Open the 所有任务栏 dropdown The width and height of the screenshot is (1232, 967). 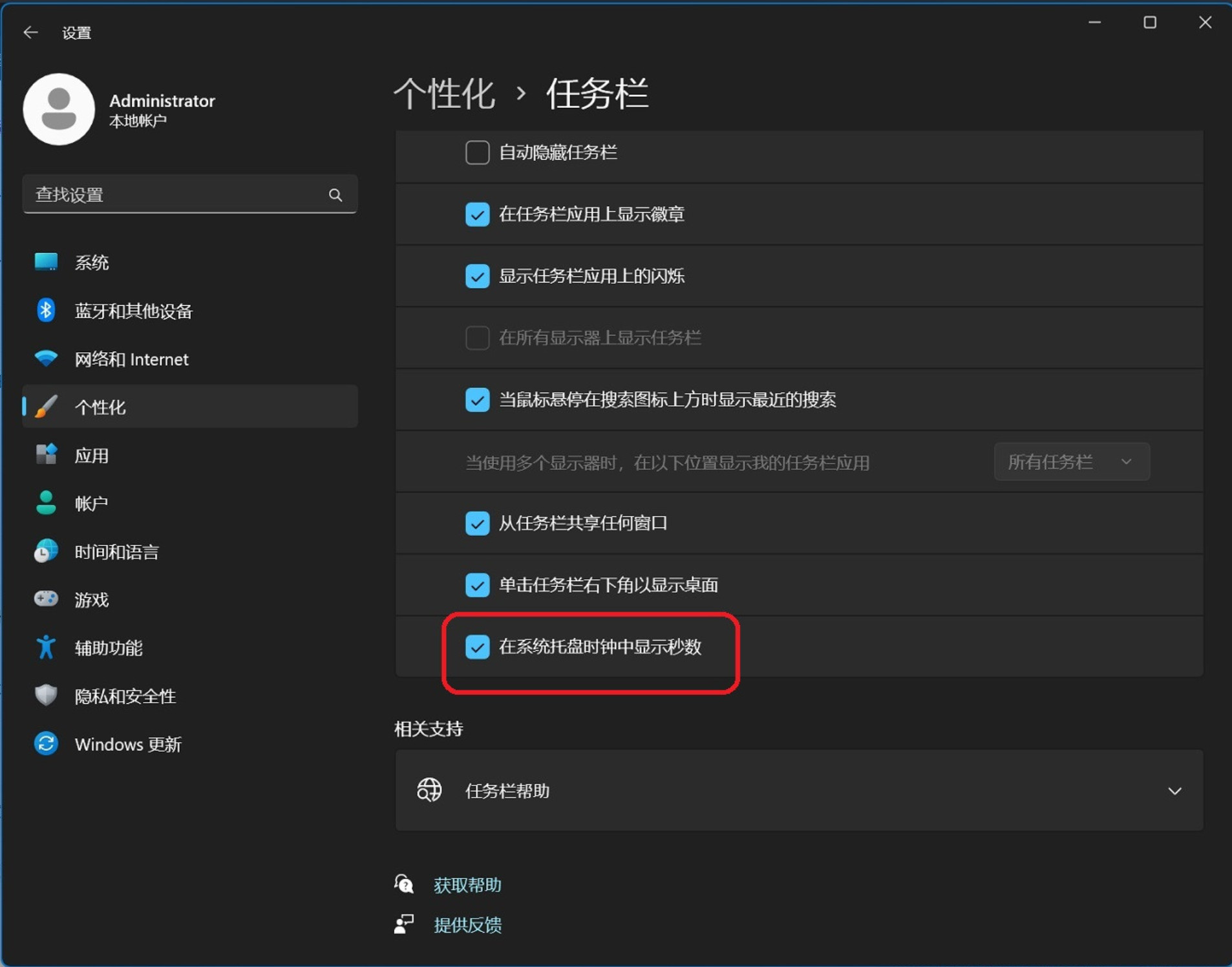pos(1071,462)
